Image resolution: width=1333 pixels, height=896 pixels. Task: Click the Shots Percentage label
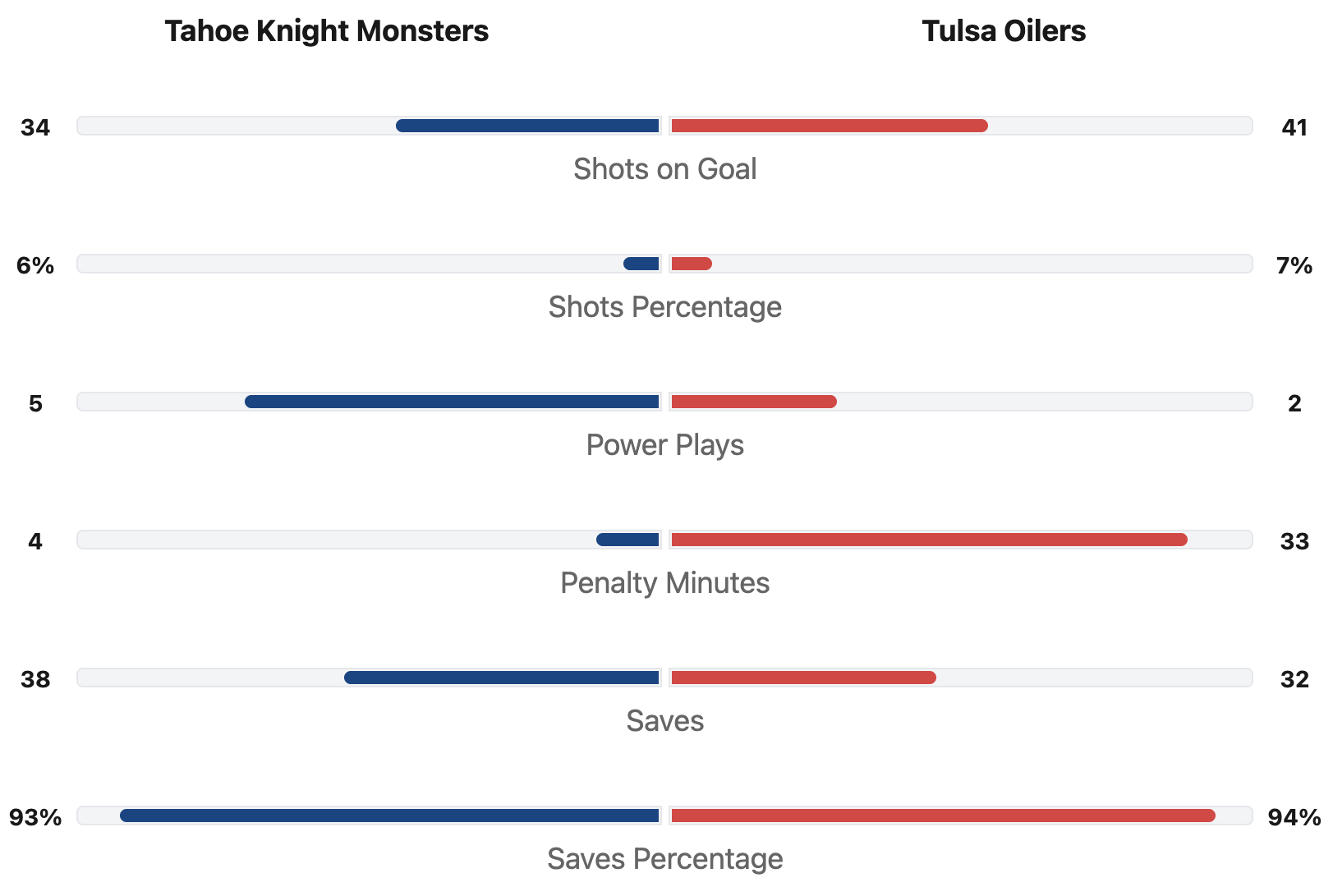click(664, 307)
